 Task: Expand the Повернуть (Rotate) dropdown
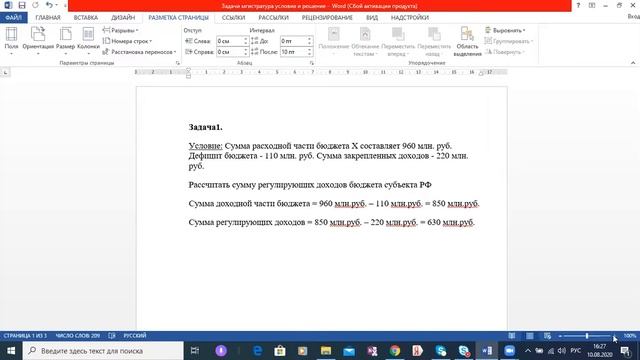point(504,52)
